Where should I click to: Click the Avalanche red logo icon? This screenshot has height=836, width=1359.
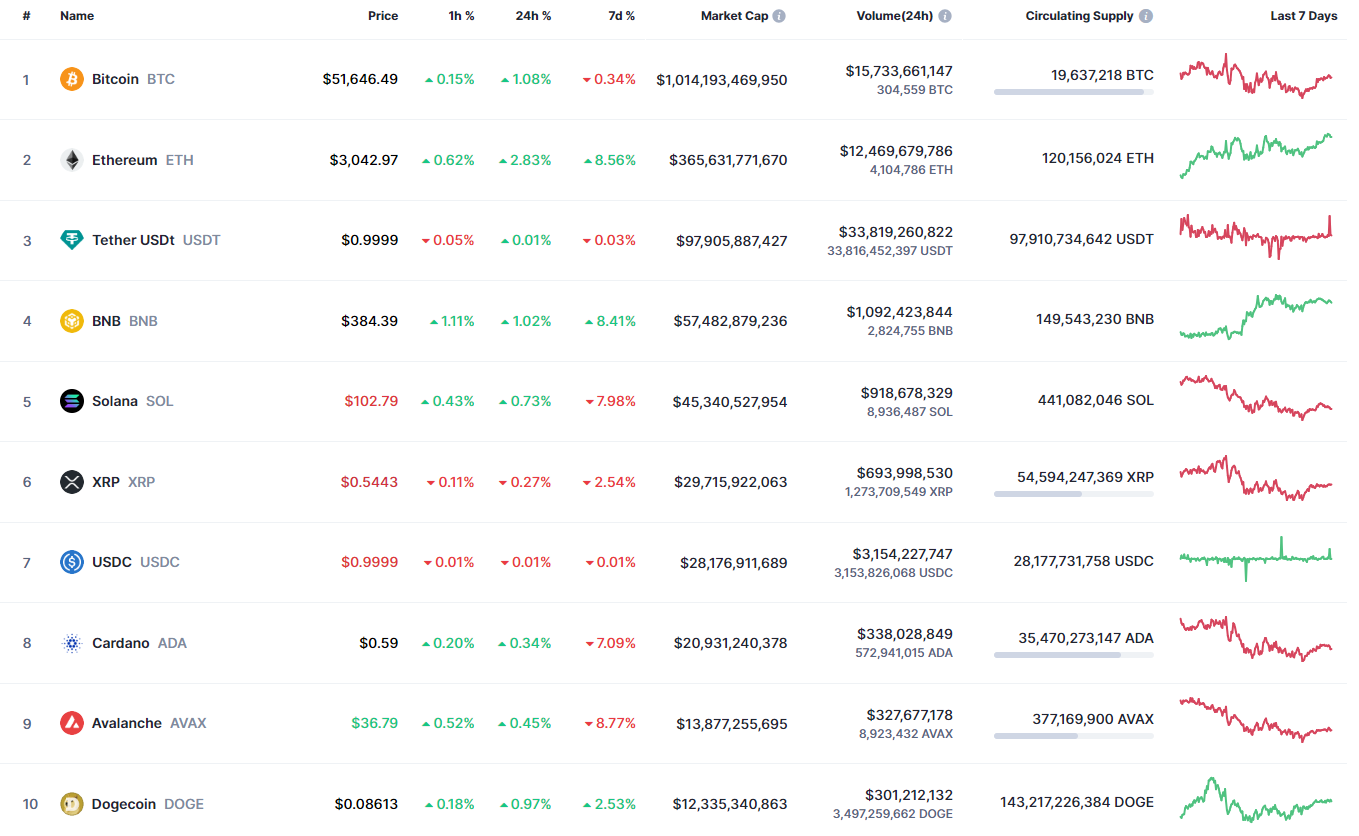click(x=72, y=723)
